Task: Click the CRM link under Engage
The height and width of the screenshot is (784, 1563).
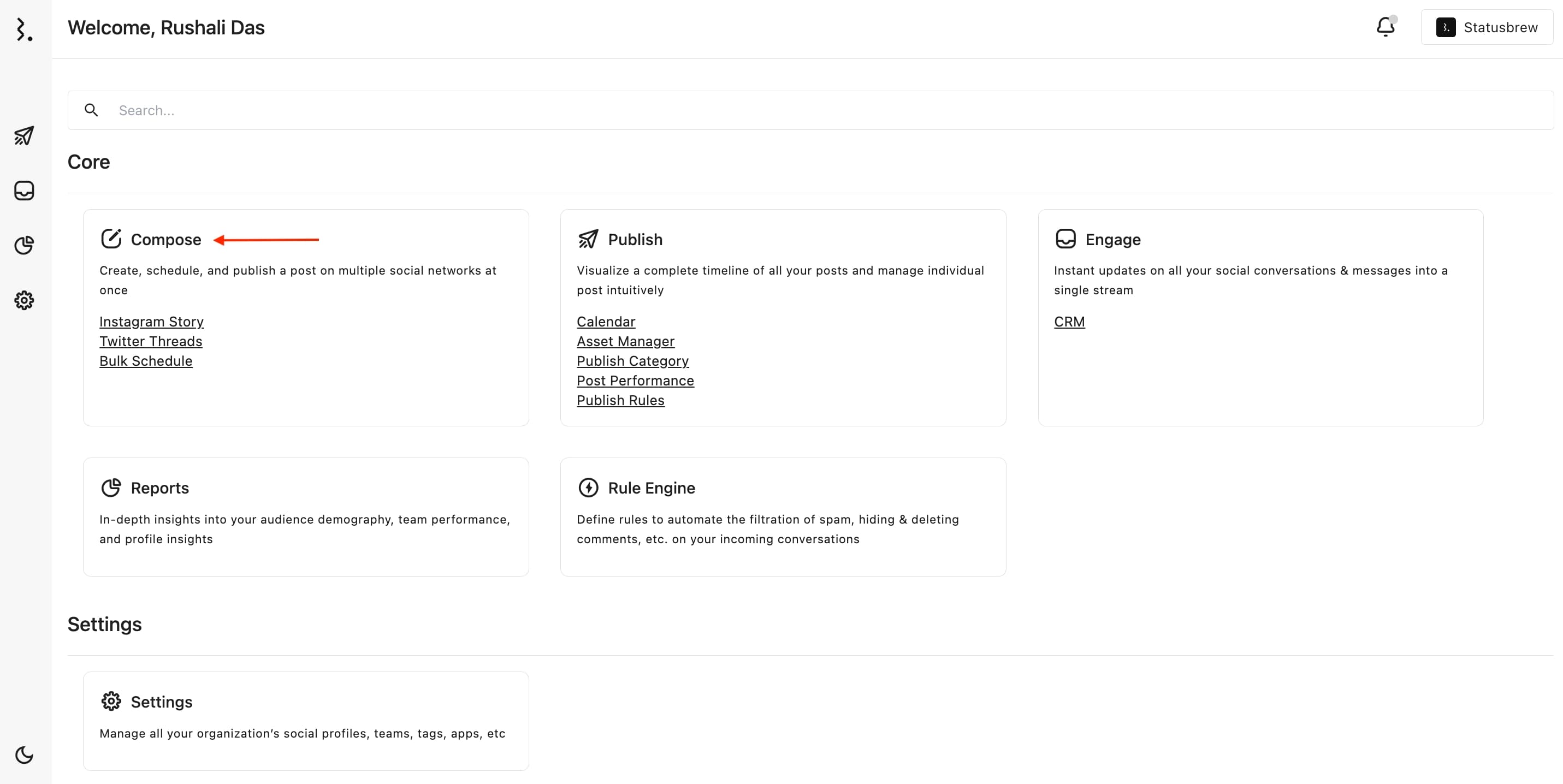Action: 1070,321
